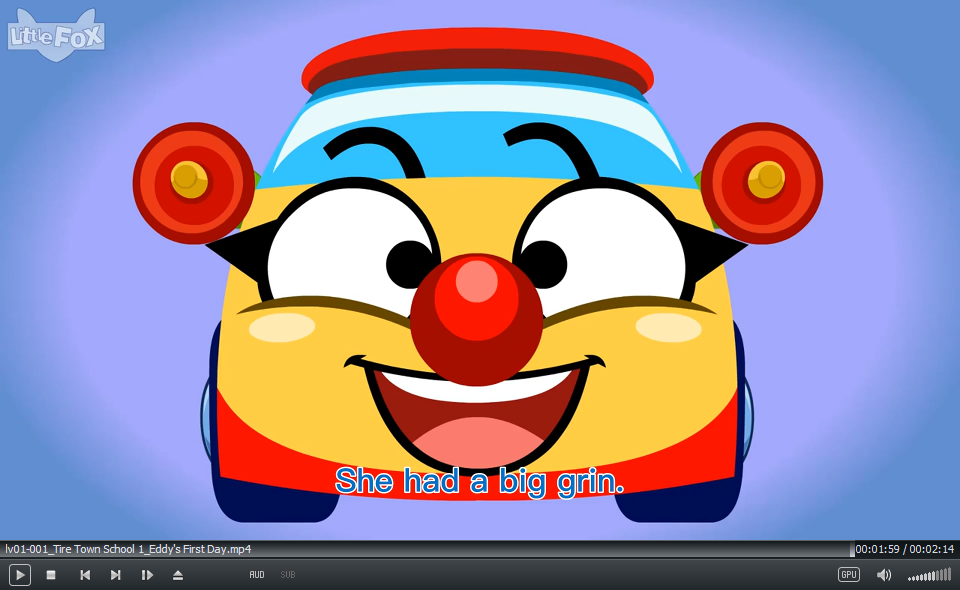This screenshot has width=960, height=590.
Task: Open the SUB subtitle selector
Action: pyautogui.click(x=288, y=575)
